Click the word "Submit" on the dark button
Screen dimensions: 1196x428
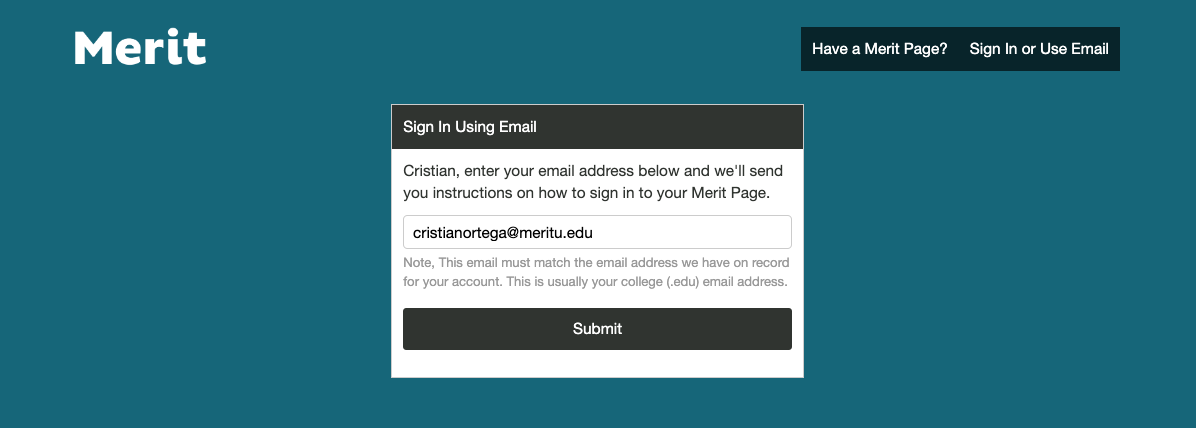(597, 329)
